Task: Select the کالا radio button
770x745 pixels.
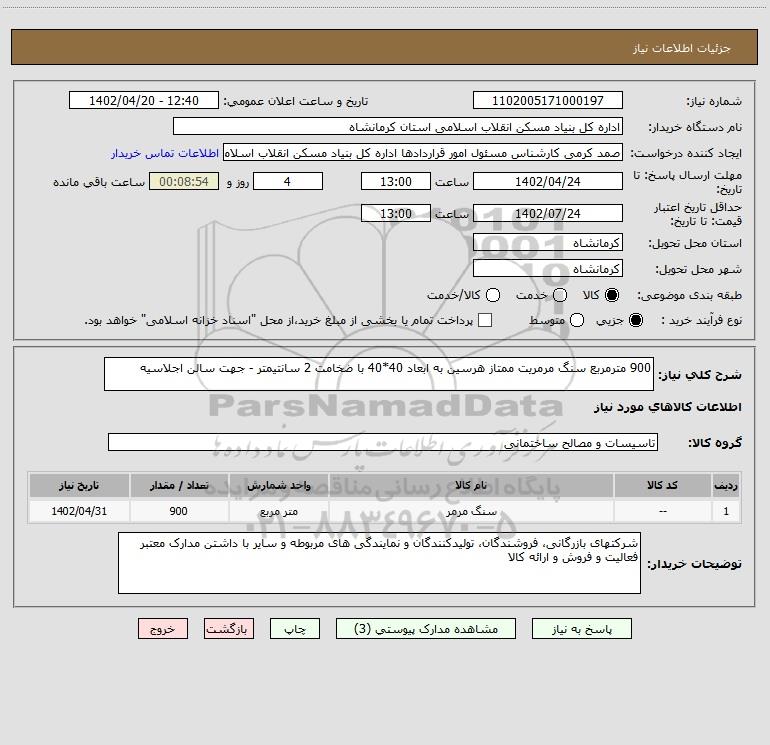Action: (612, 295)
